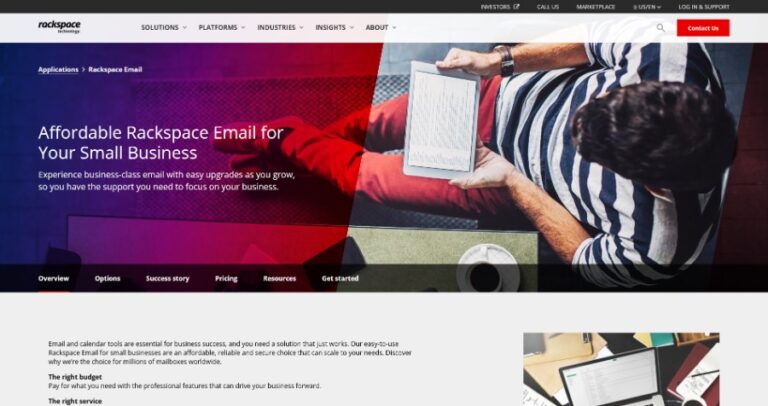The image size is (768, 406).
Task: Go to the Marketplace link
Action: pyautogui.click(x=595, y=7)
